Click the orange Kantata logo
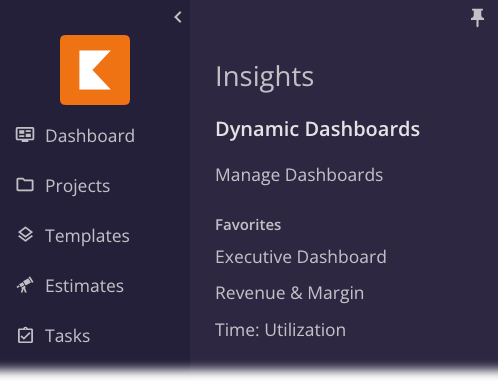The width and height of the screenshot is (498, 382). [95, 70]
